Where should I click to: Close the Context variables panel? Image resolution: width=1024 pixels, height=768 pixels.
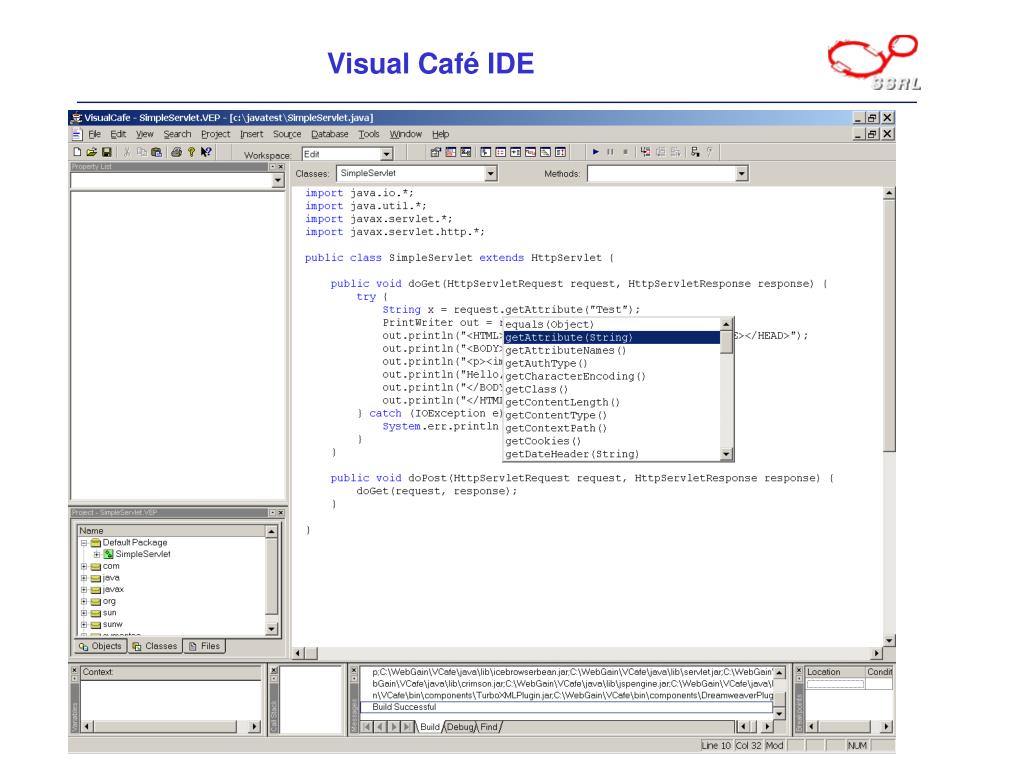[74, 671]
